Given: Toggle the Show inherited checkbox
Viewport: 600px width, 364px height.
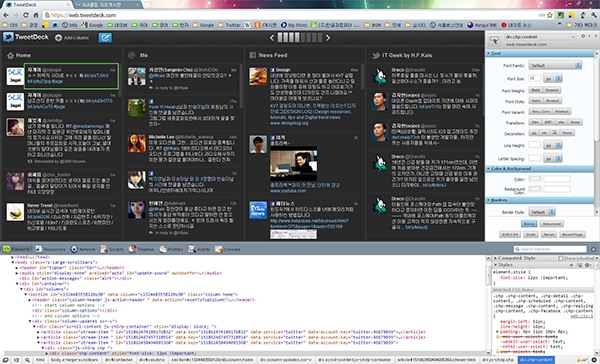Looking at the screenshot, I should click(561, 258).
